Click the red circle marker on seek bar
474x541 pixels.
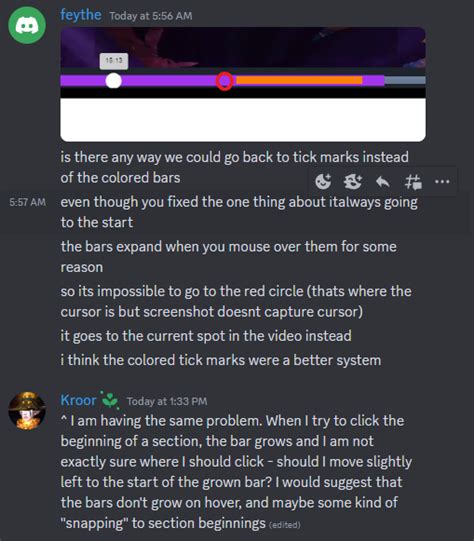tap(225, 81)
